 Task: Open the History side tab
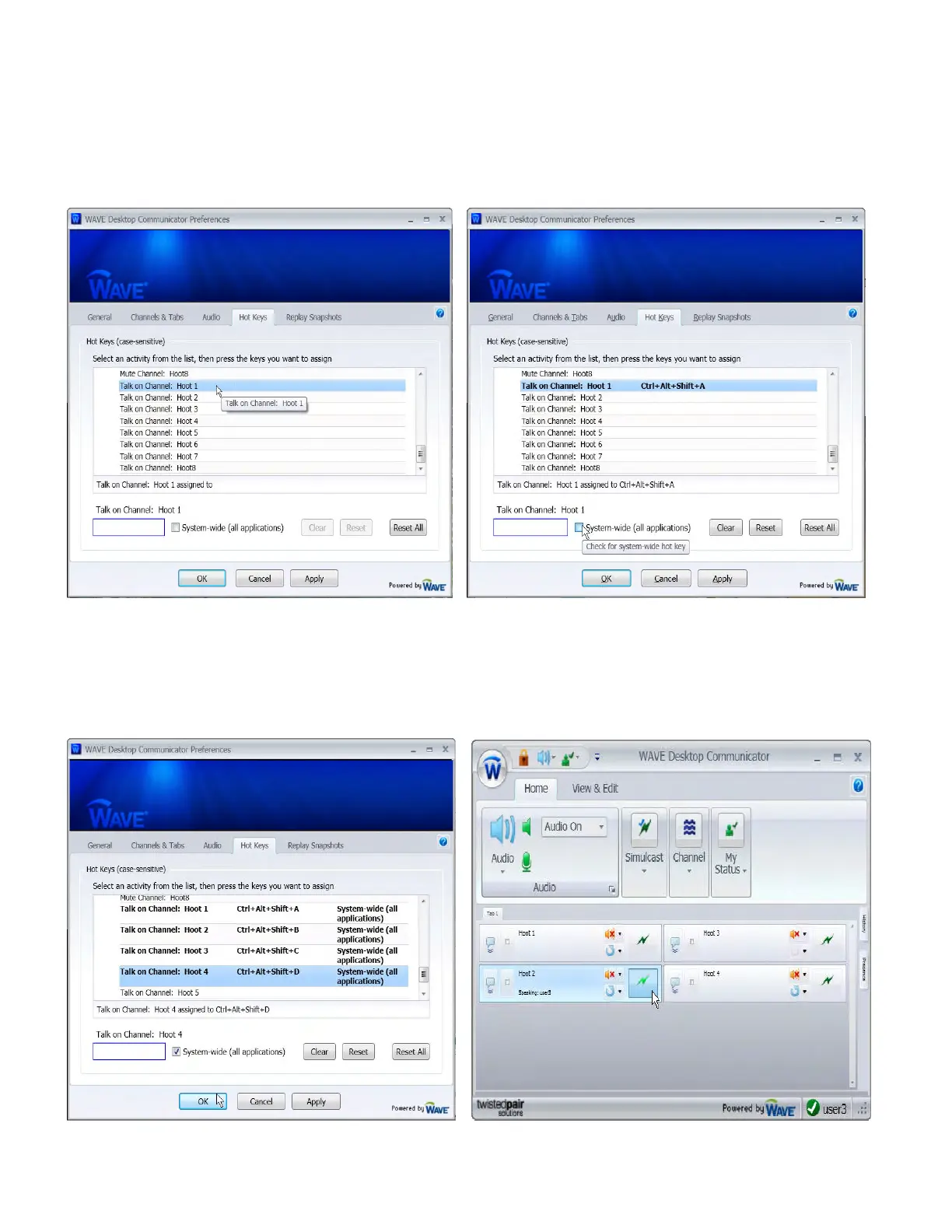click(x=863, y=924)
